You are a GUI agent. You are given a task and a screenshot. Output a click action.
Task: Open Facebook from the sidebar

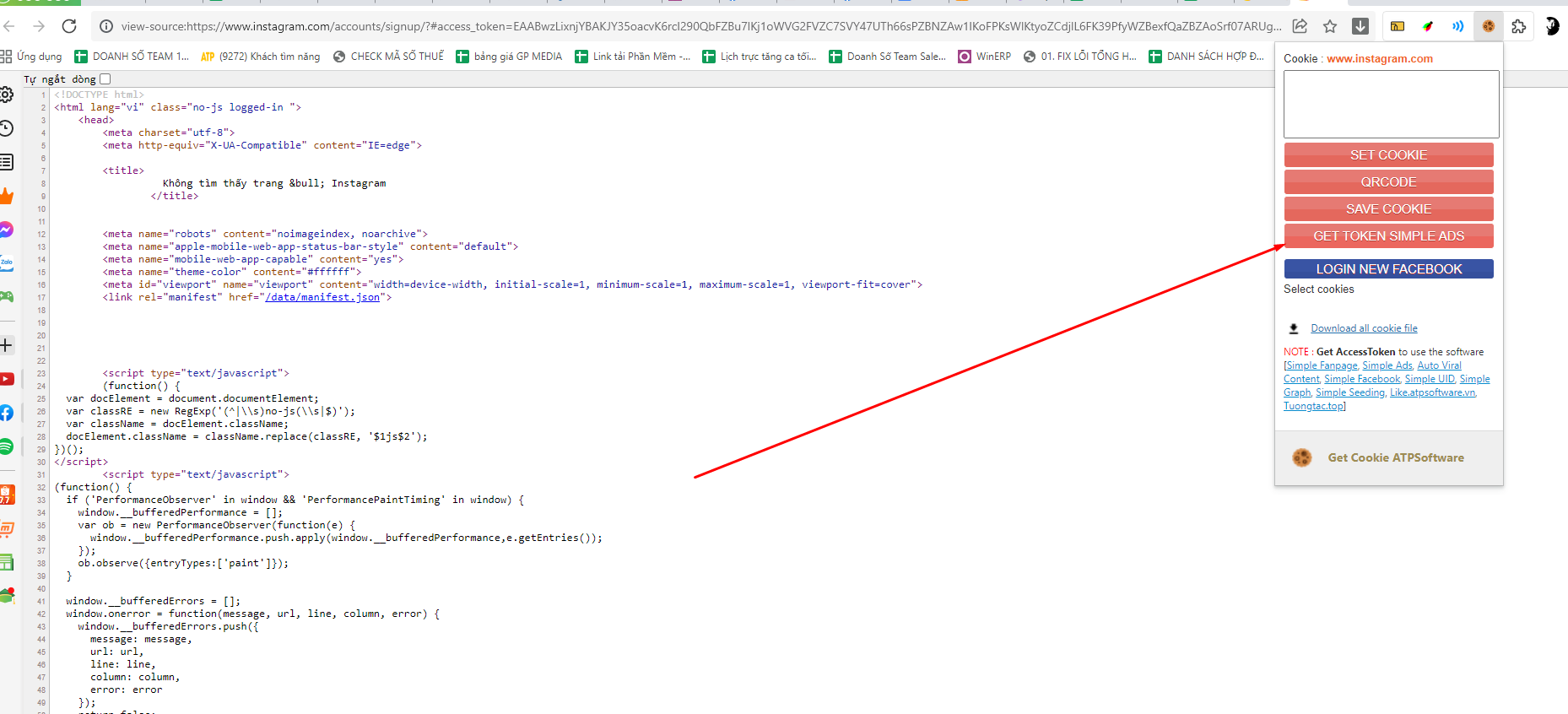(6, 413)
